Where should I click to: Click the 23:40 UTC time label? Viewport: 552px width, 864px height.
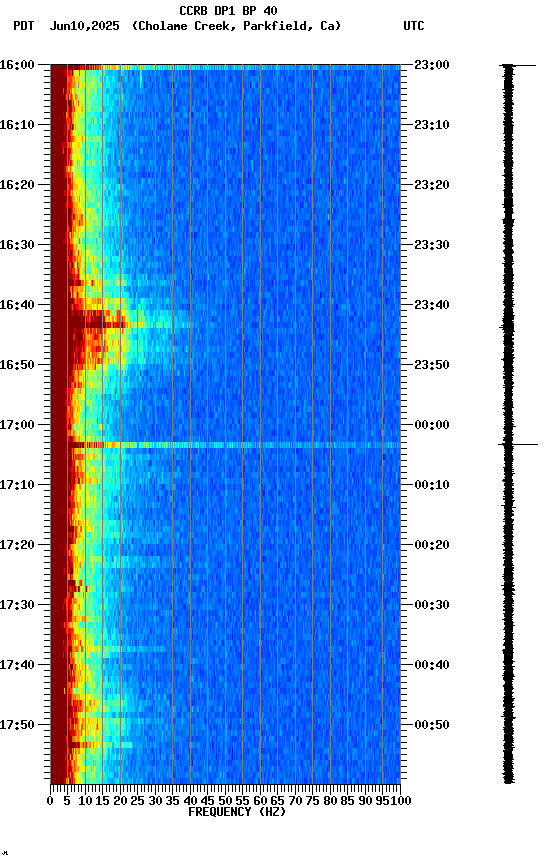432,305
